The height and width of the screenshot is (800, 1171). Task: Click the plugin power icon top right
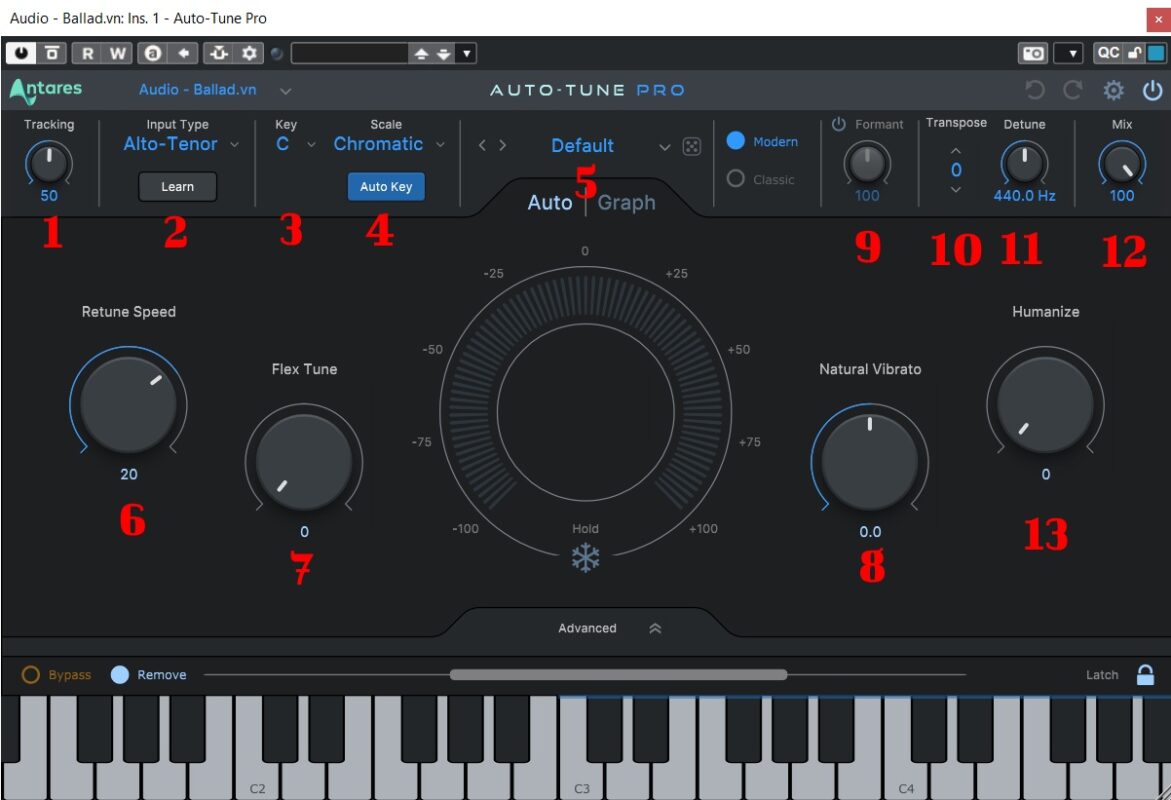(1154, 89)
